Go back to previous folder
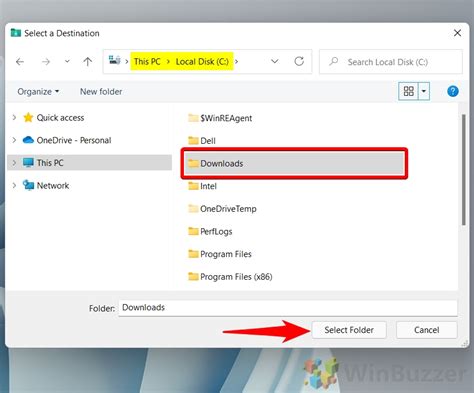Image resolution: width=474 pixels, height=393 pixels. click(x=20, y=62)
